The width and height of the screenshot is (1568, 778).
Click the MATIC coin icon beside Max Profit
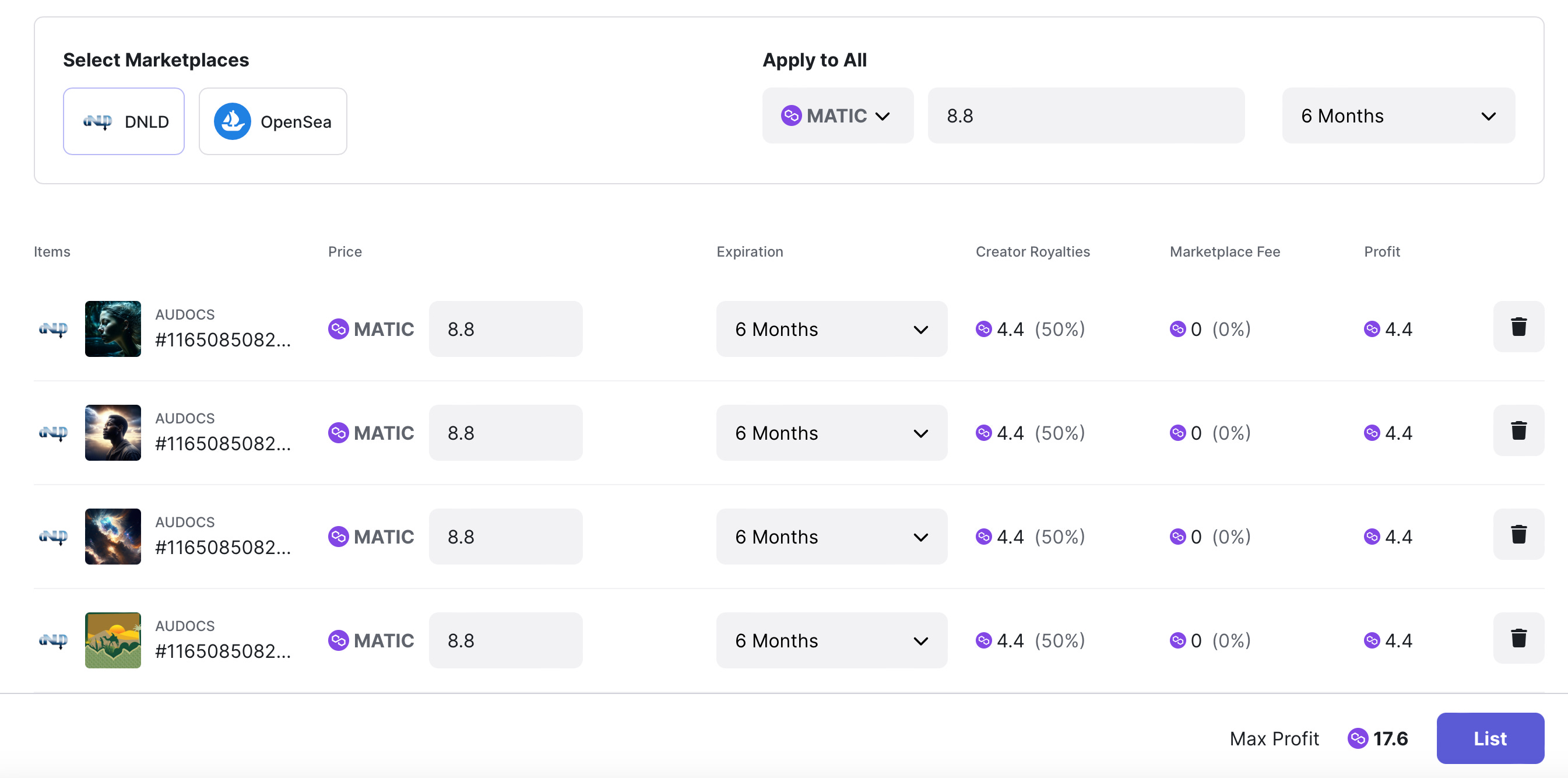tap(1358, 738)
